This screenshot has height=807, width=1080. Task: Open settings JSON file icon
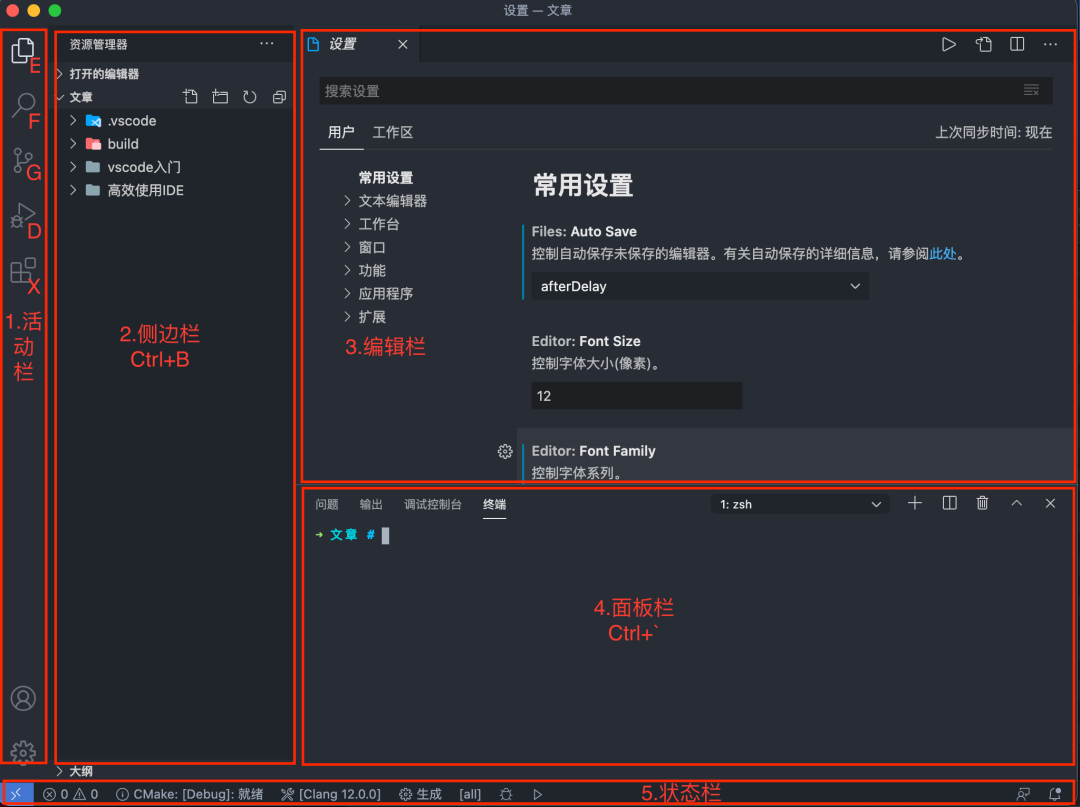[x=984, y=44]
